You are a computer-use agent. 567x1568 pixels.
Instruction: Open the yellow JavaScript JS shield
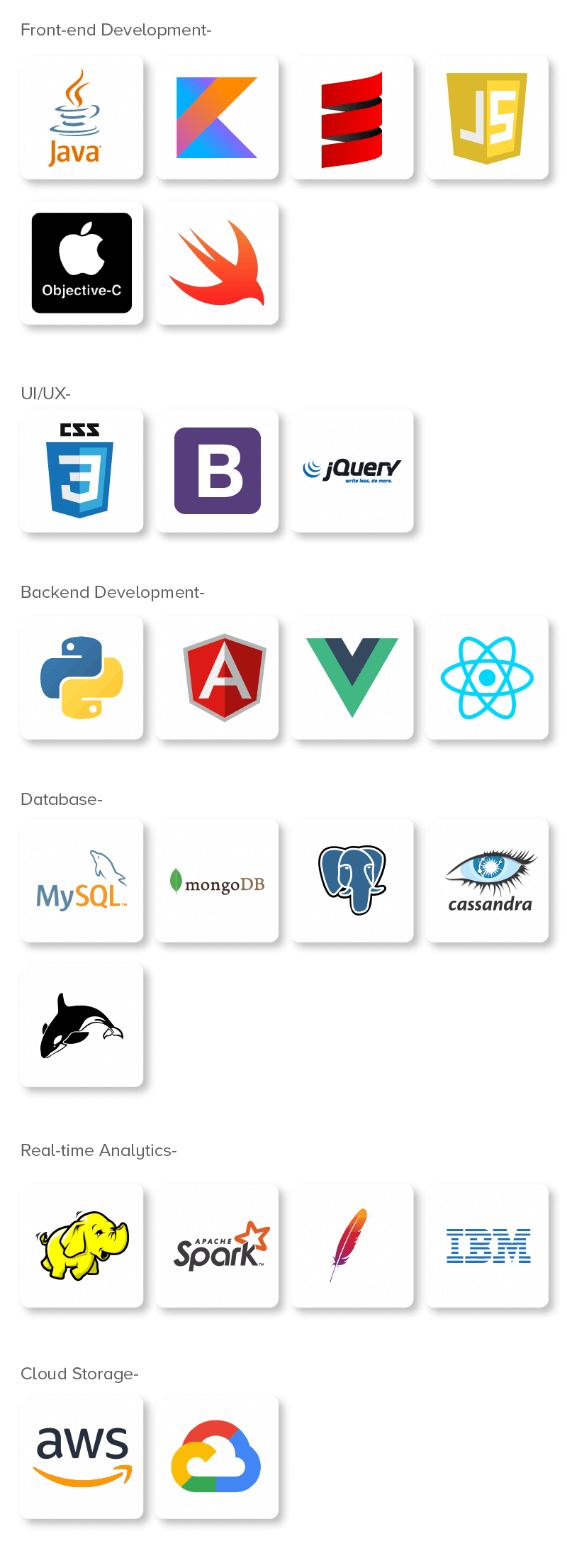coord(488,118)
